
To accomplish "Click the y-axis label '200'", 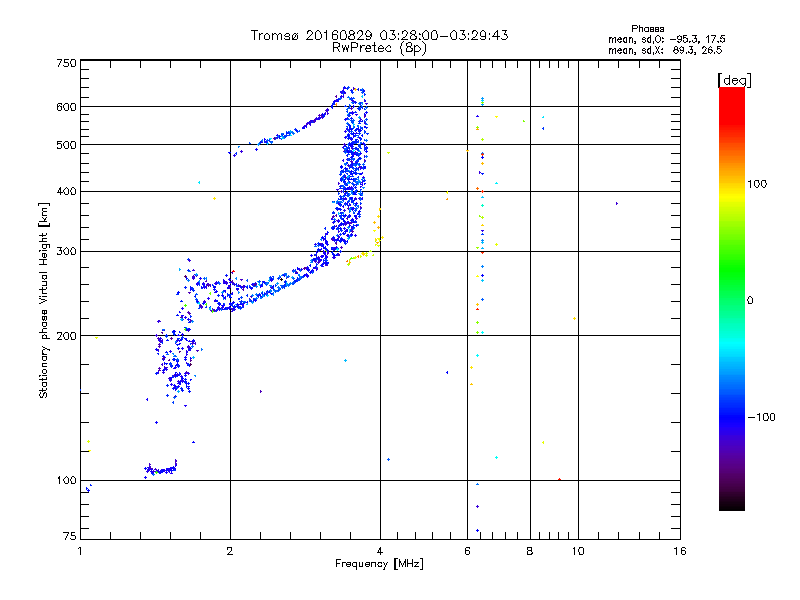I will [x=66, y=336].
